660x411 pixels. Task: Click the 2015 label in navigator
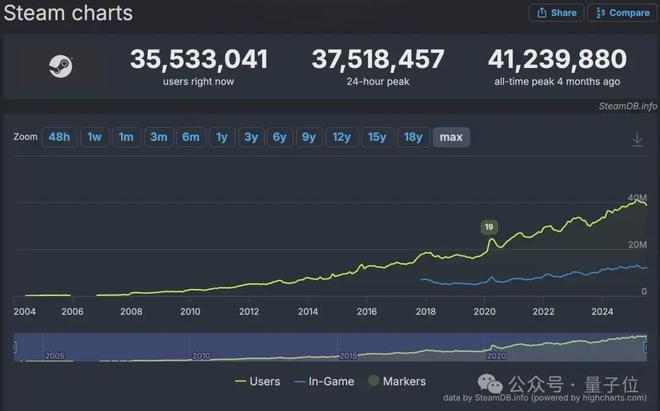[x=348, y=356]
